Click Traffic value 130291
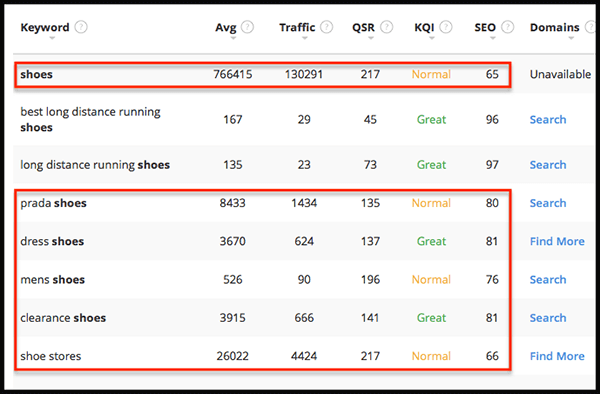 (x=304, y=74)
